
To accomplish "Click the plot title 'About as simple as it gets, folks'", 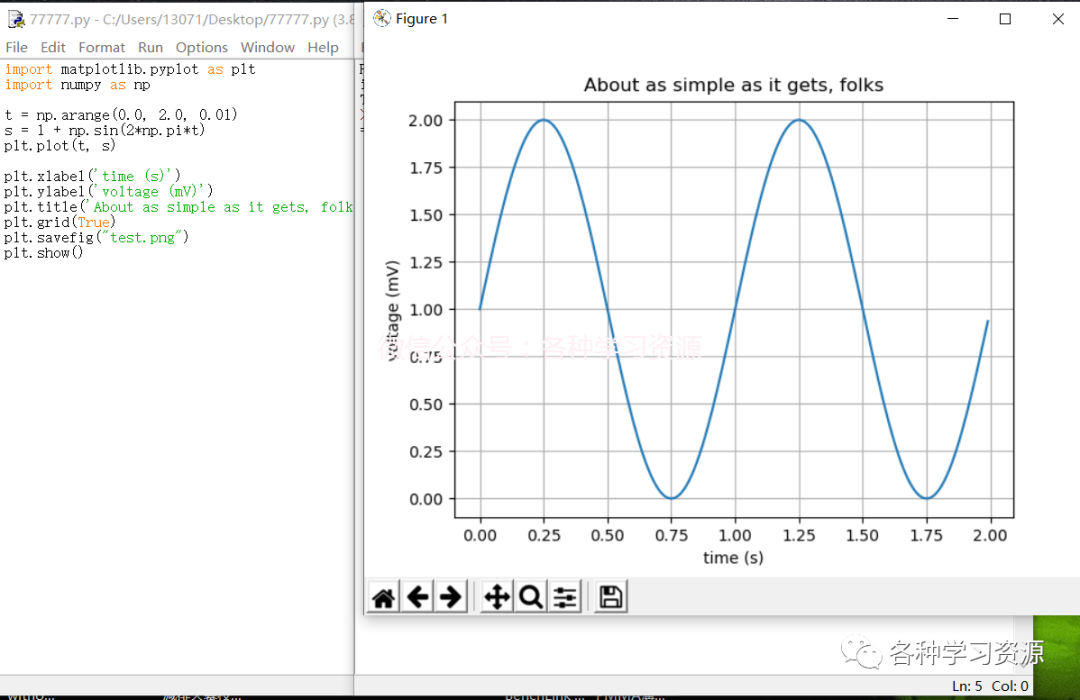I will [734, 85].
